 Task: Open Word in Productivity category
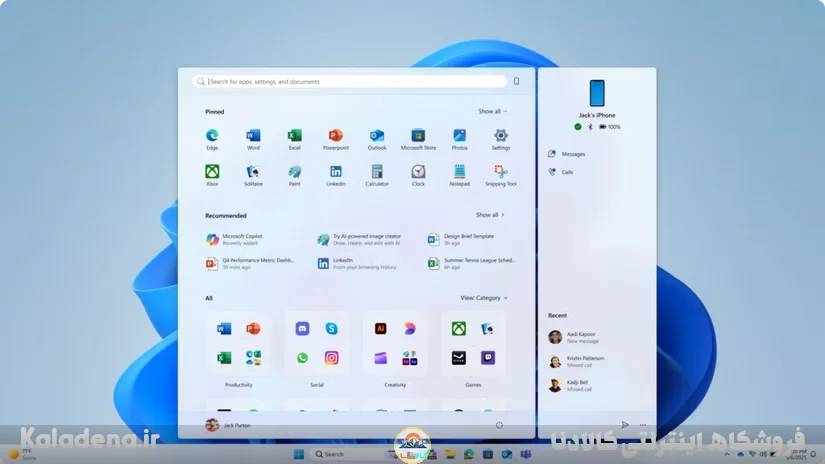click(x=224, y=329)
